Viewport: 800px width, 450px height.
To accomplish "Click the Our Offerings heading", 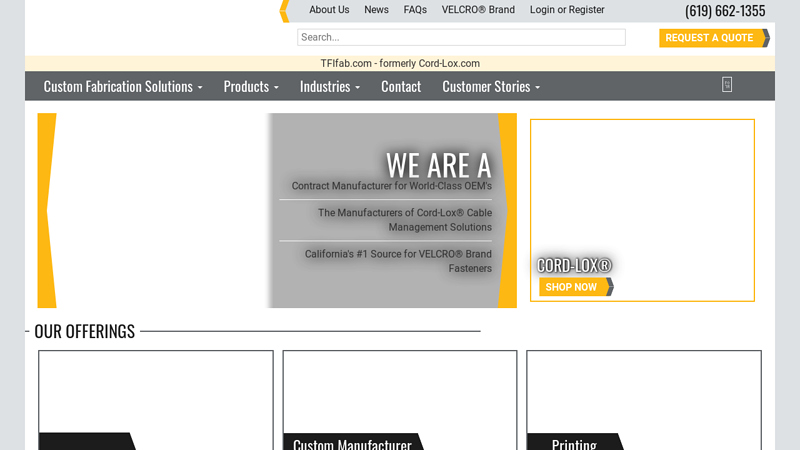I will point(85,331).
